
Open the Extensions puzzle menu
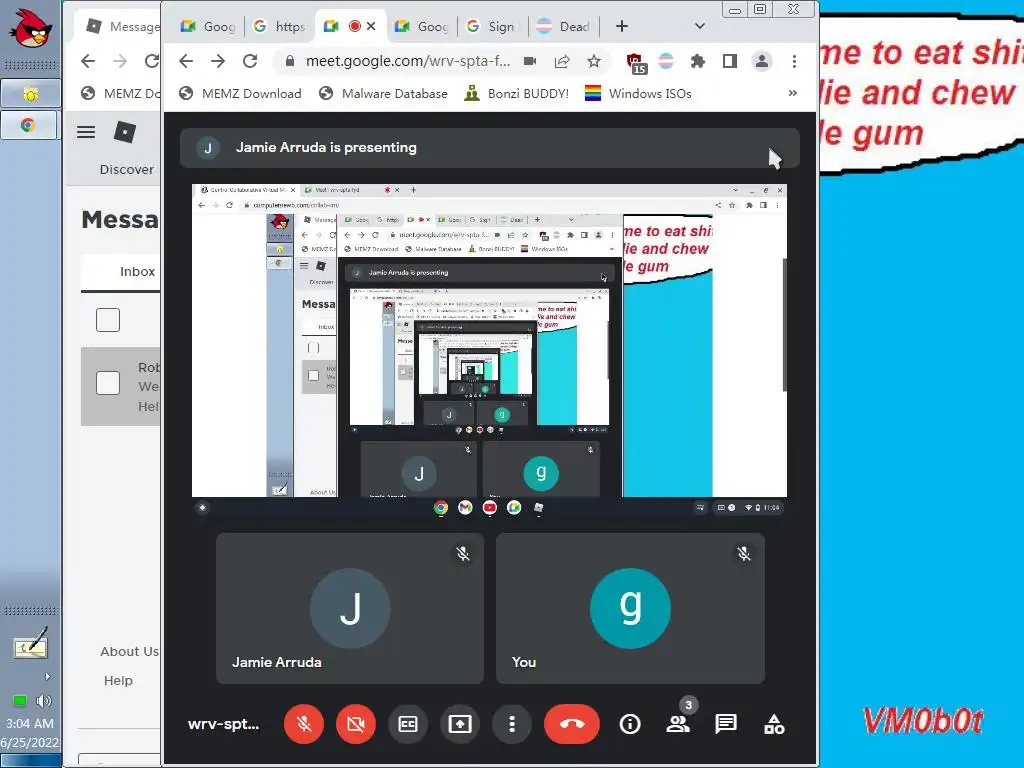click(698, 61)
